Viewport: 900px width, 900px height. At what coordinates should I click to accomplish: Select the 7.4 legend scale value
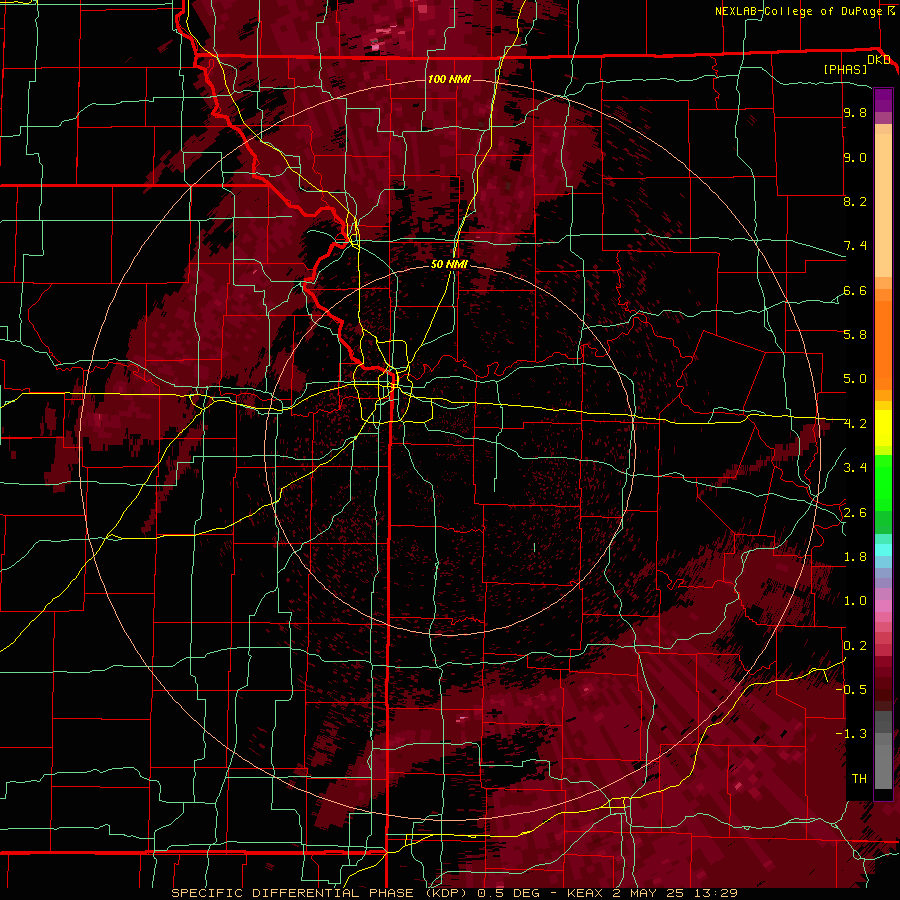(855, 246)
